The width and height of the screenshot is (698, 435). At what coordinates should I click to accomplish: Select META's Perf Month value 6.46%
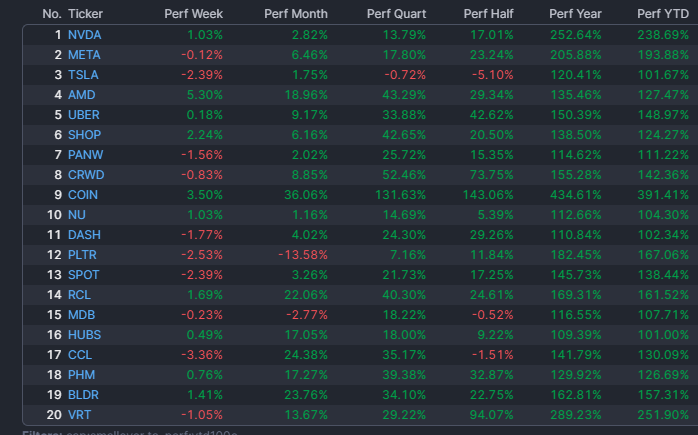pyautogui.click(x=310, y=55)
